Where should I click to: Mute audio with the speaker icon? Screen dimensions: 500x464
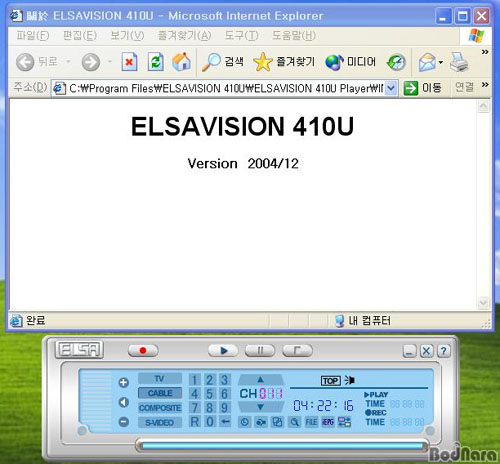[124, 402]
